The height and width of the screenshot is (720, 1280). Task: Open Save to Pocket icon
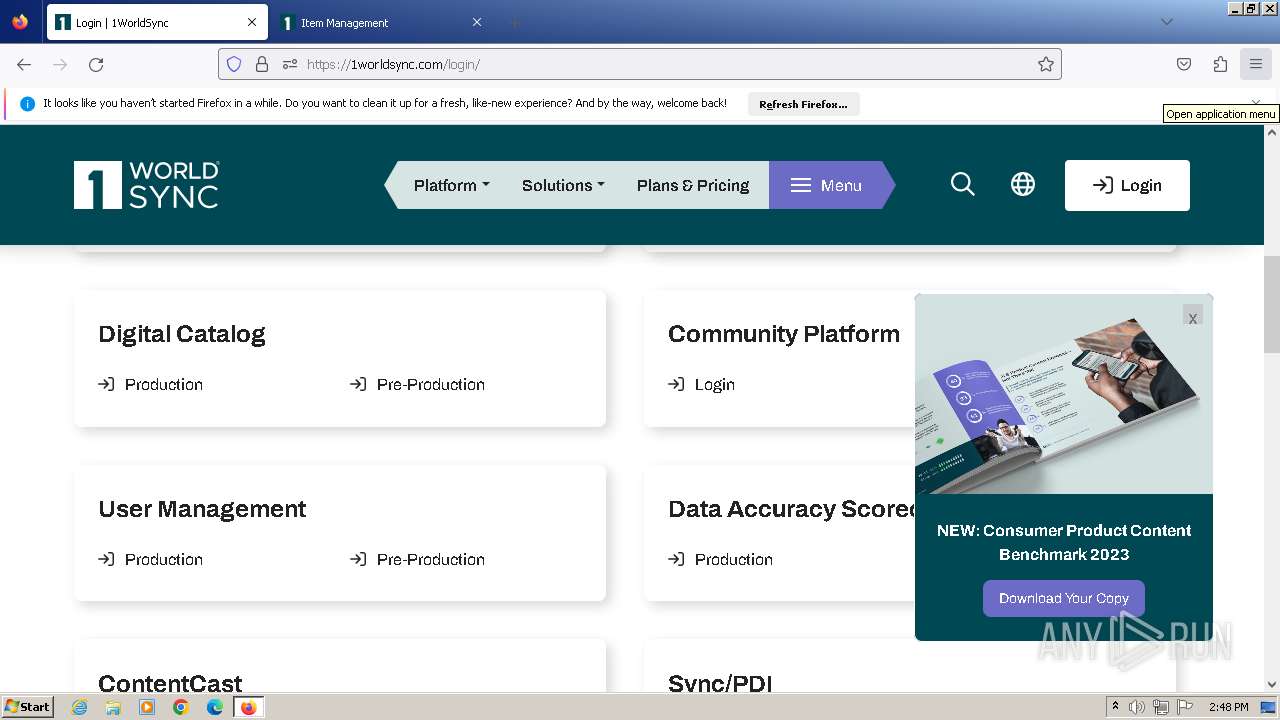point(1184,64)
